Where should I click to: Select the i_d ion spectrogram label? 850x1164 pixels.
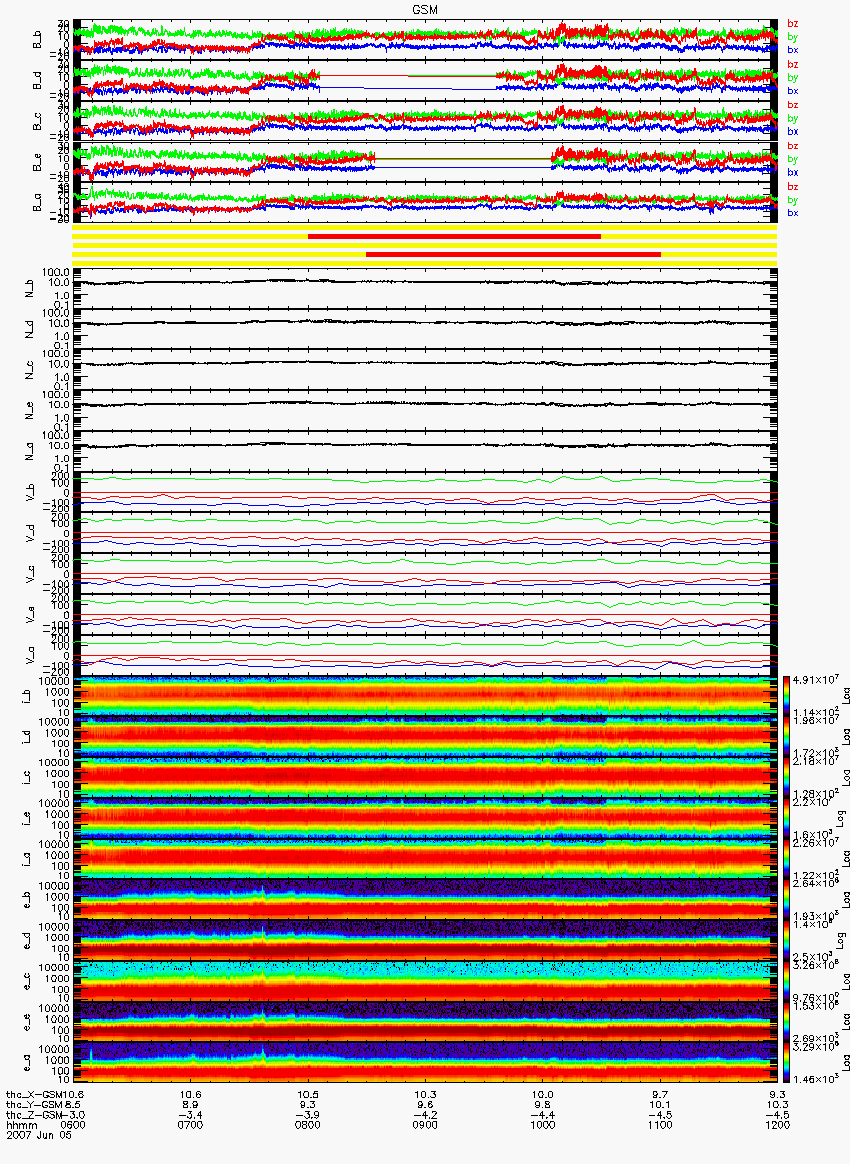[x=27, y=738]
